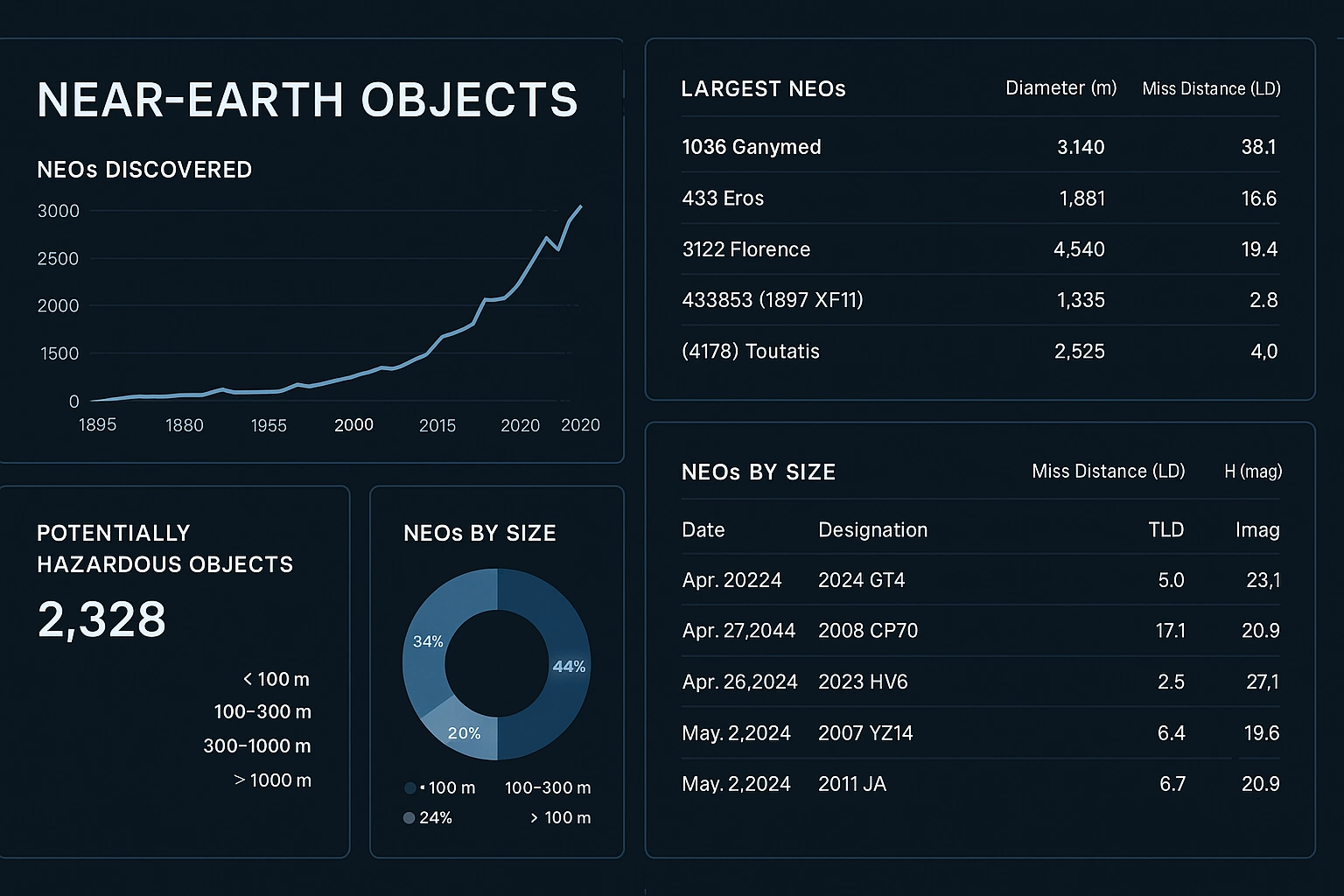Toggle the 100–300 m size category
Viewport: 1344px width, 896px height.
pos(262,712)
